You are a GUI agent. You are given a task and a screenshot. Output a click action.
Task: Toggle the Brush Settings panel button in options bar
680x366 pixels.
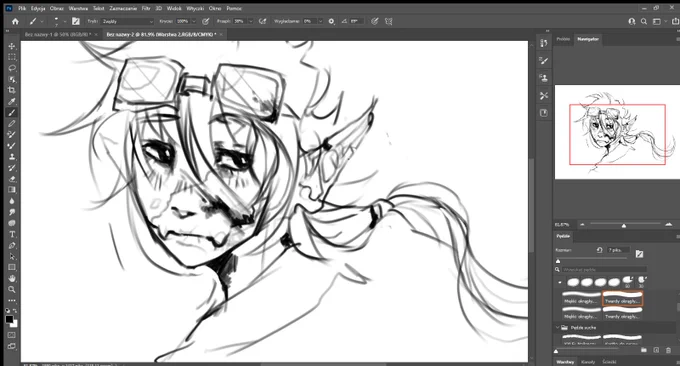(76, 21)
